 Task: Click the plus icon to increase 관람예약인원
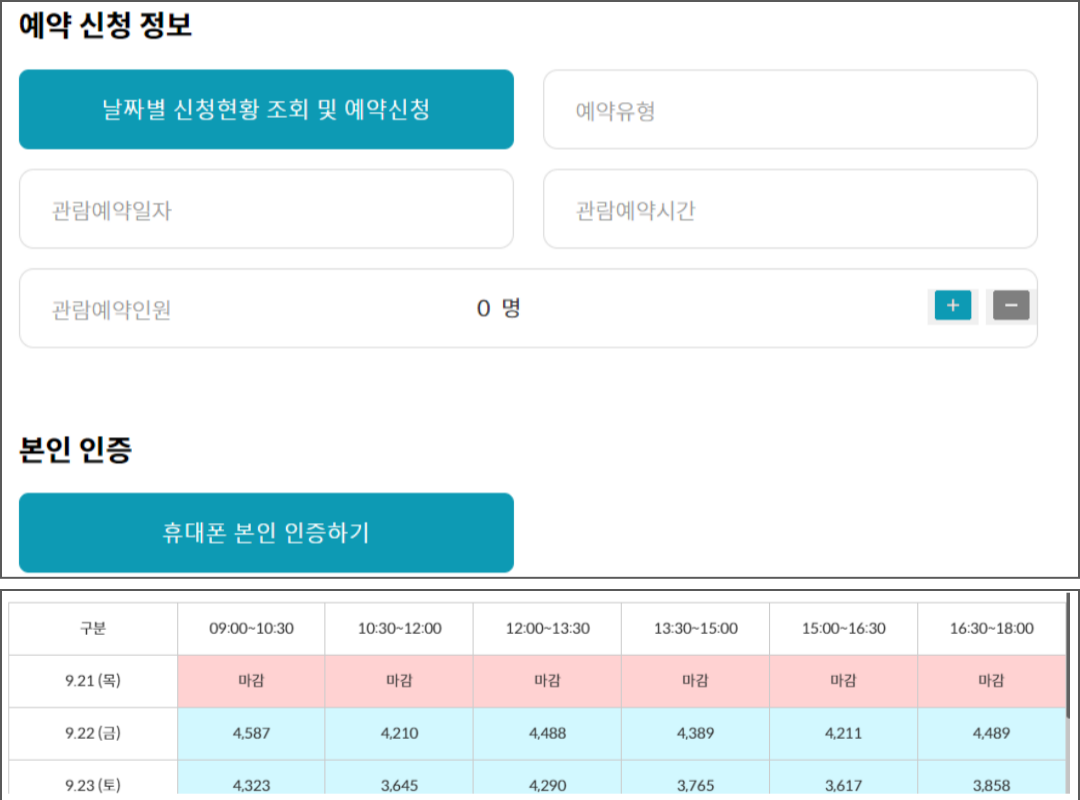[x=952, y=306]
